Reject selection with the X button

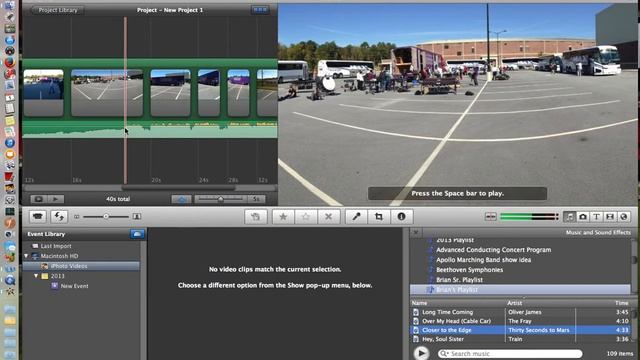(328, 217)
